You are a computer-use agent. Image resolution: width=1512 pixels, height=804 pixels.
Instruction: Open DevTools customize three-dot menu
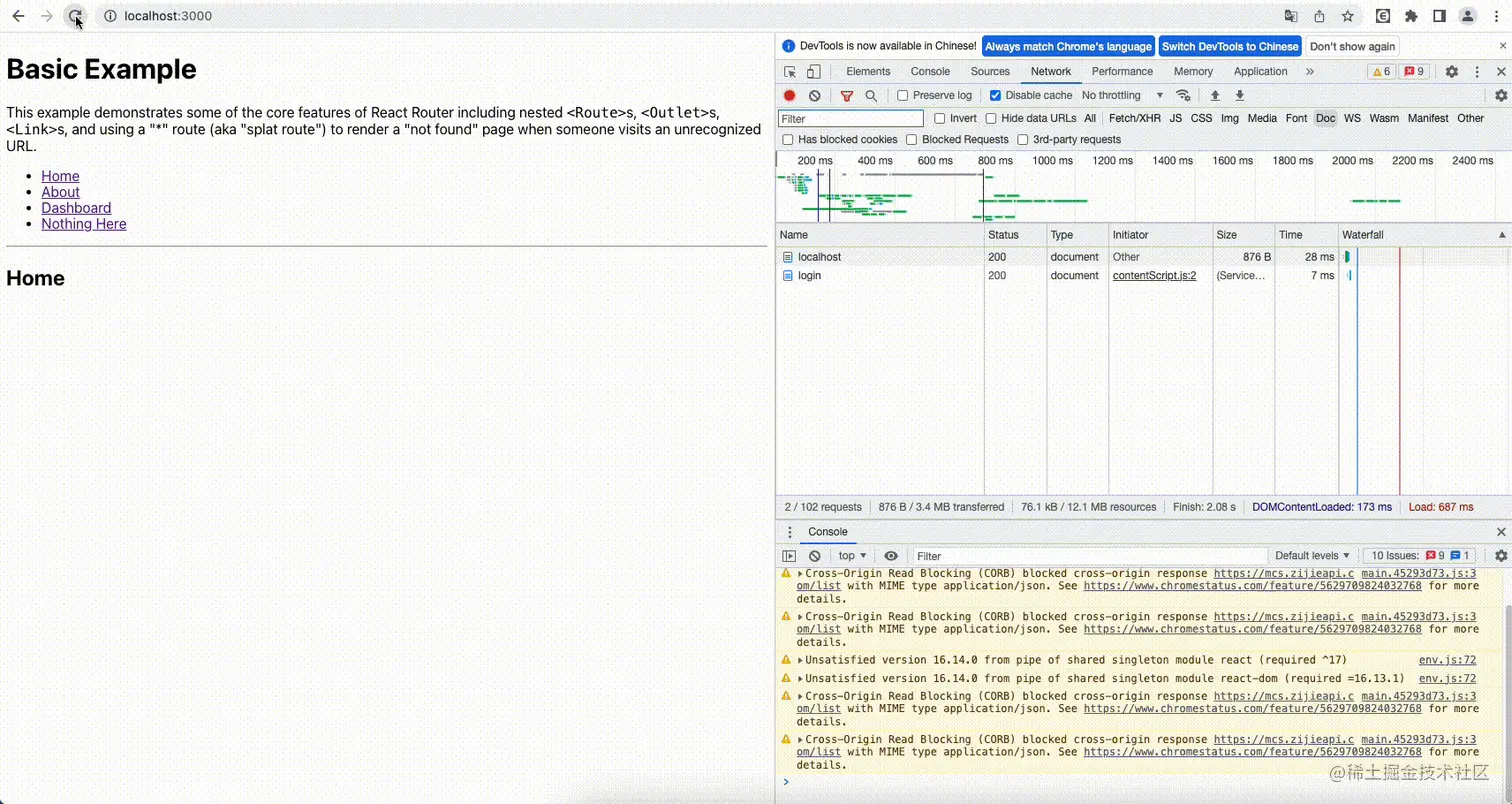pyautogui.click(x=1477, y=72)
